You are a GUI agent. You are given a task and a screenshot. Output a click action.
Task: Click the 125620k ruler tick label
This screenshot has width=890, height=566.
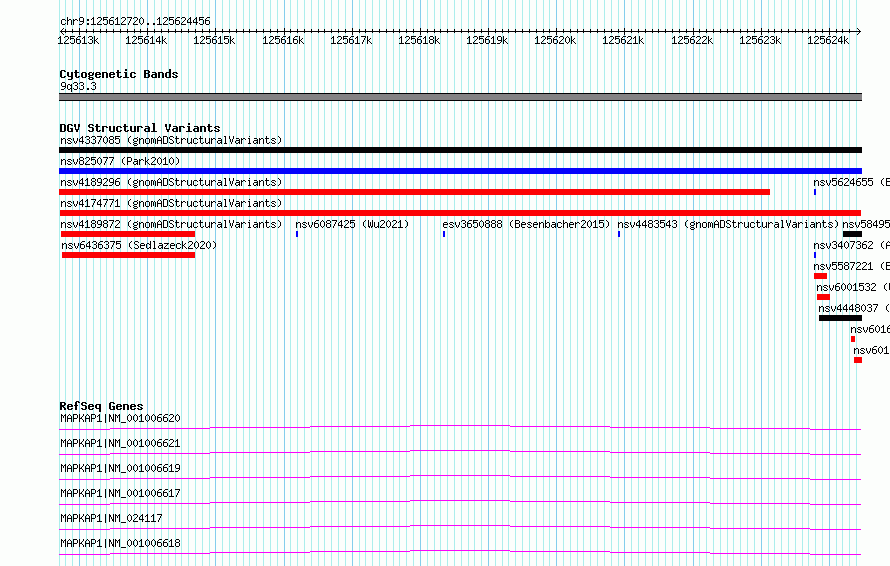point(555,40)
